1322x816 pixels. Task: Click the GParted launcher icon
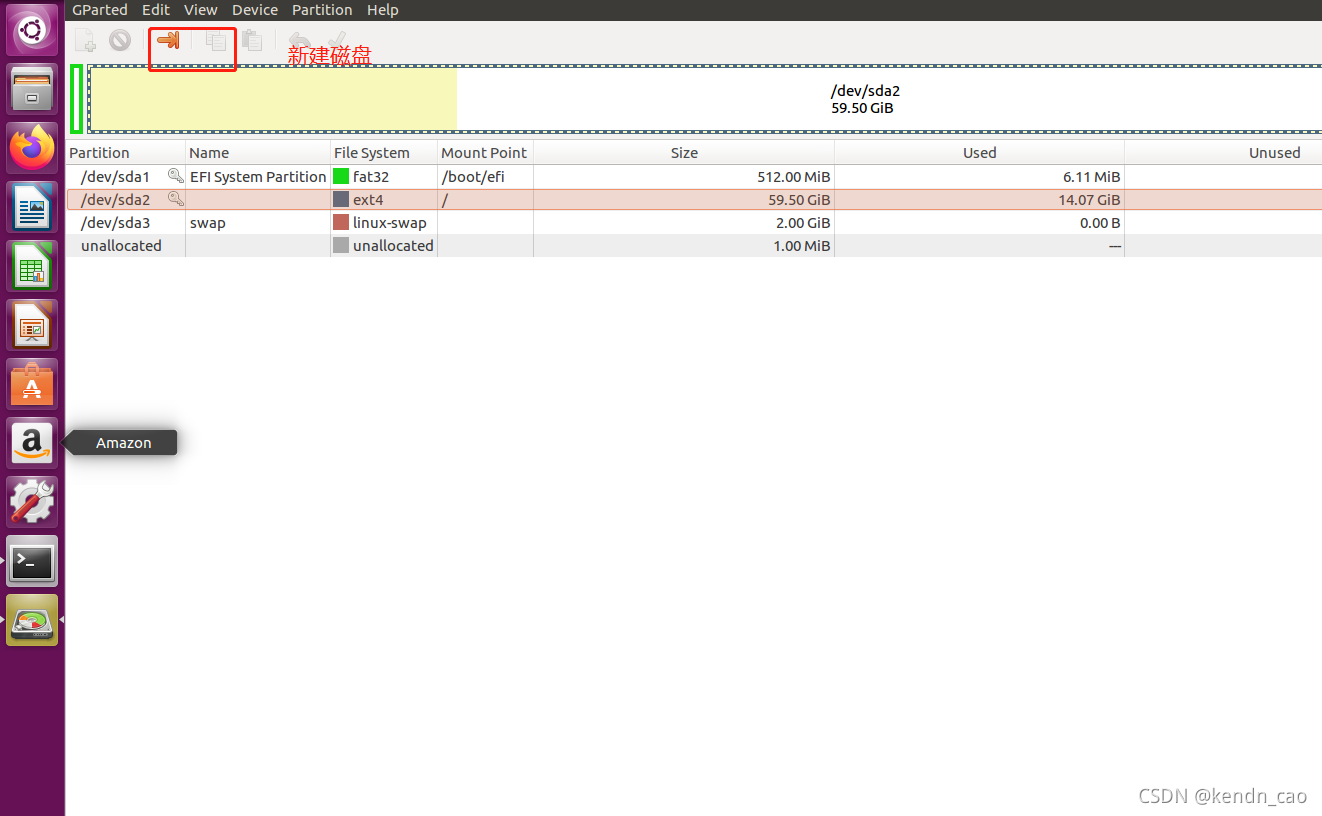click(32, 620)
